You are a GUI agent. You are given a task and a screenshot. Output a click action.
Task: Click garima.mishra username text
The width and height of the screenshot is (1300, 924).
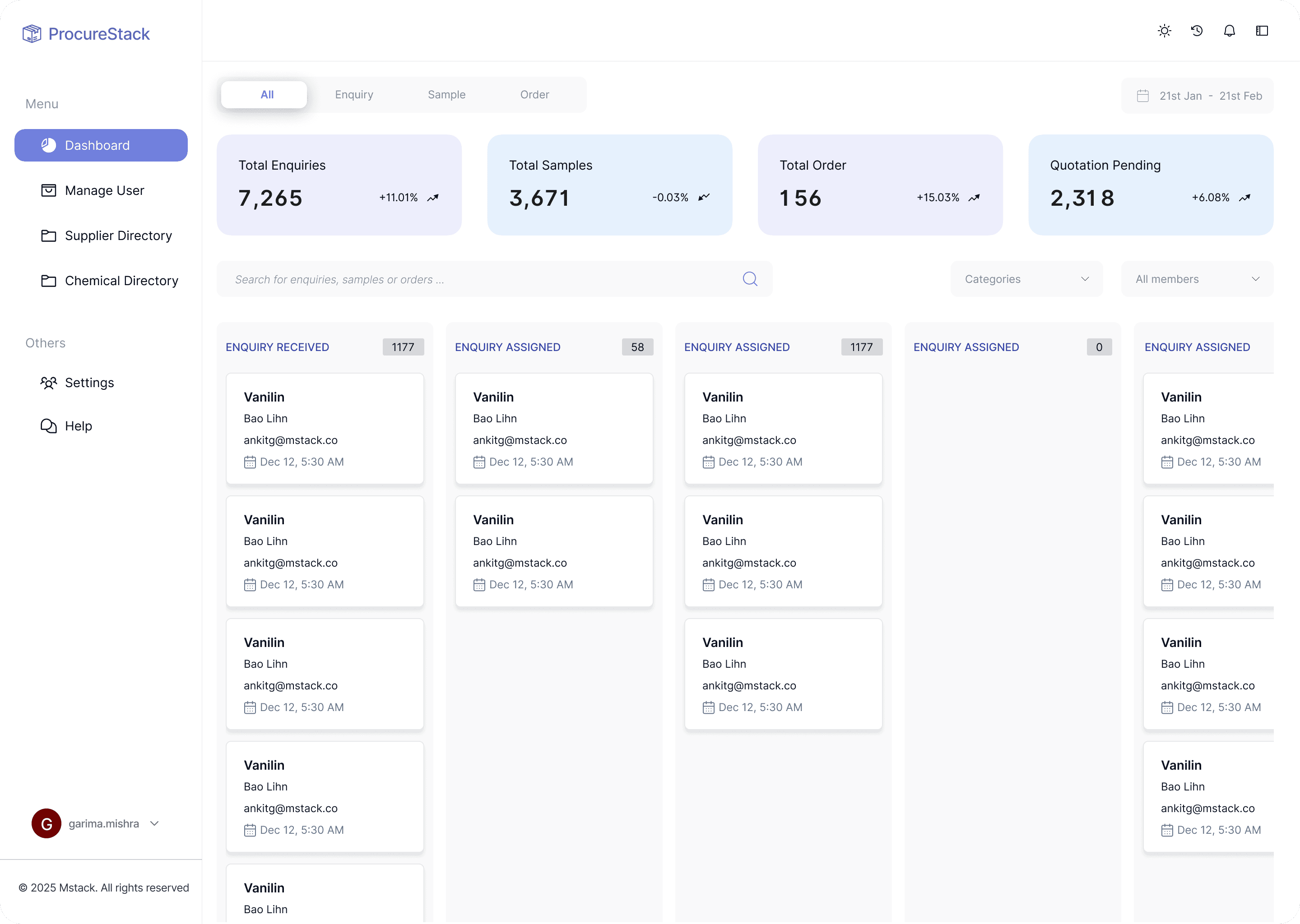coord(103,823)
